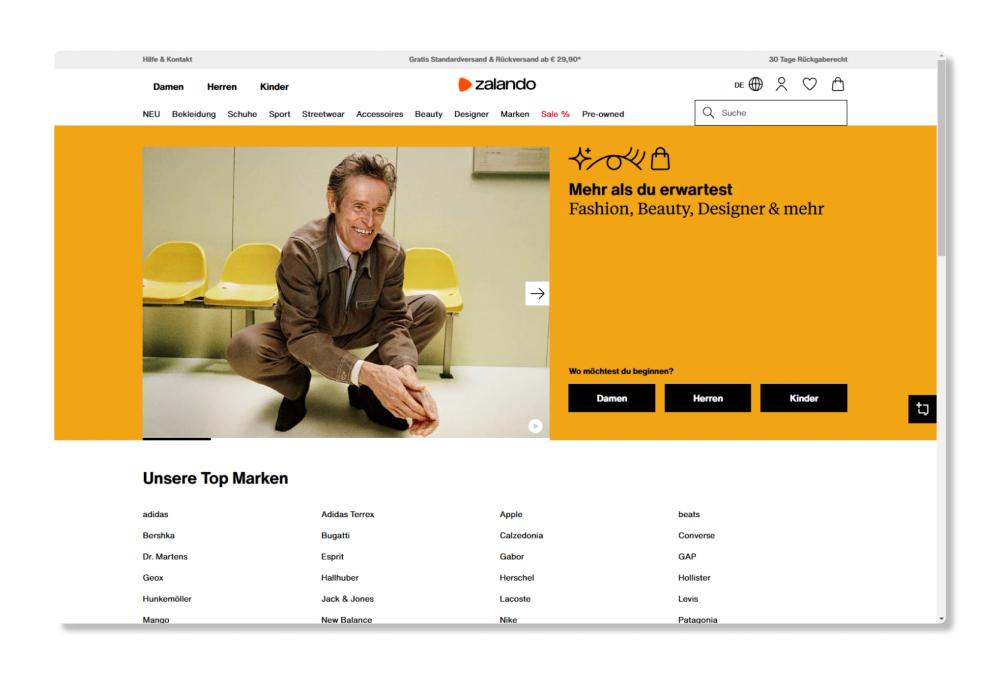Select the Kinder top tab
The height and width of the screenshot is (674, 1000).
click(x=274, y=87)
